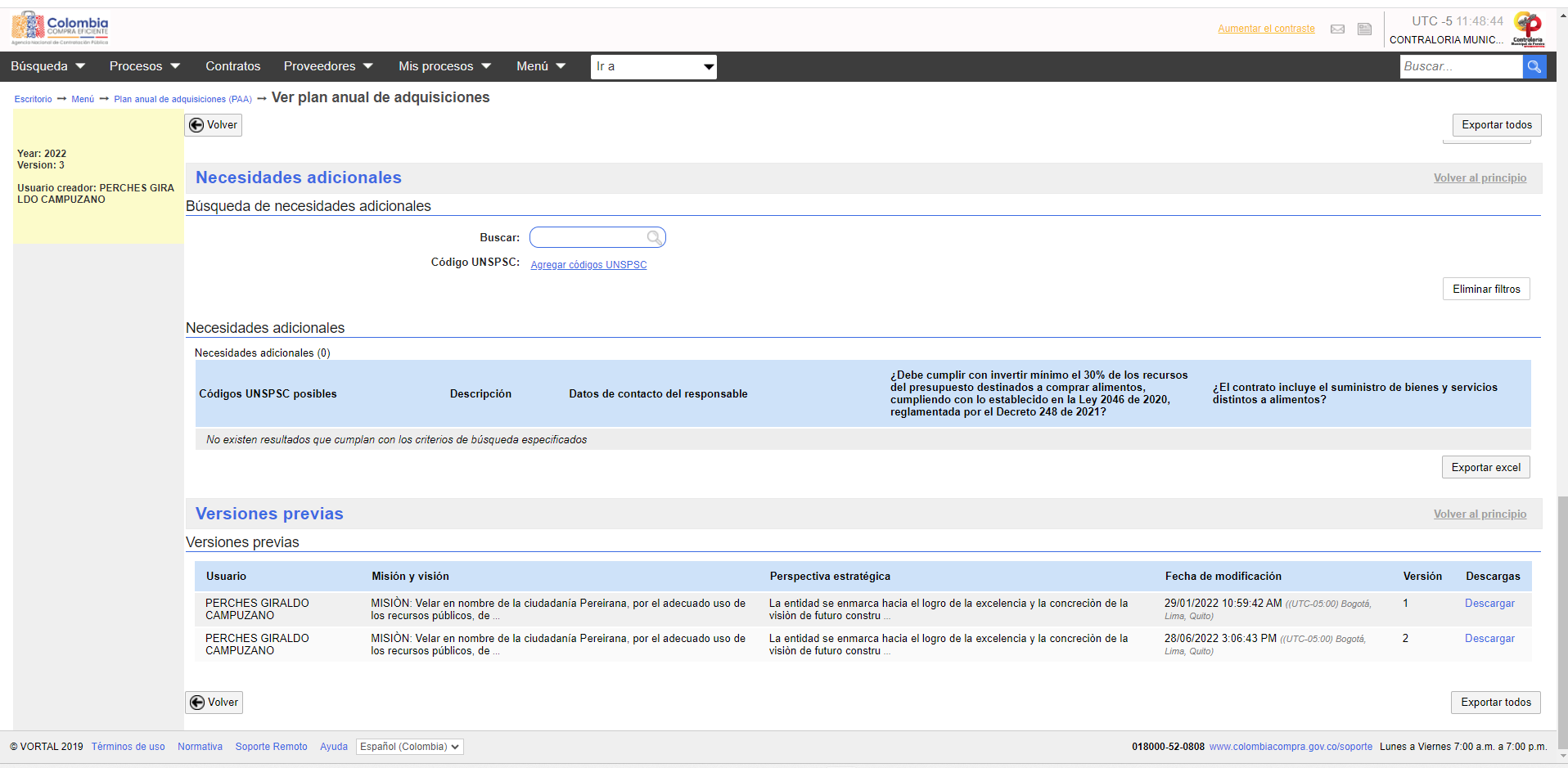Expand the Proveedores menu
The height and width of the screenshot is (768, 1568).
click(x=328, y=66)
